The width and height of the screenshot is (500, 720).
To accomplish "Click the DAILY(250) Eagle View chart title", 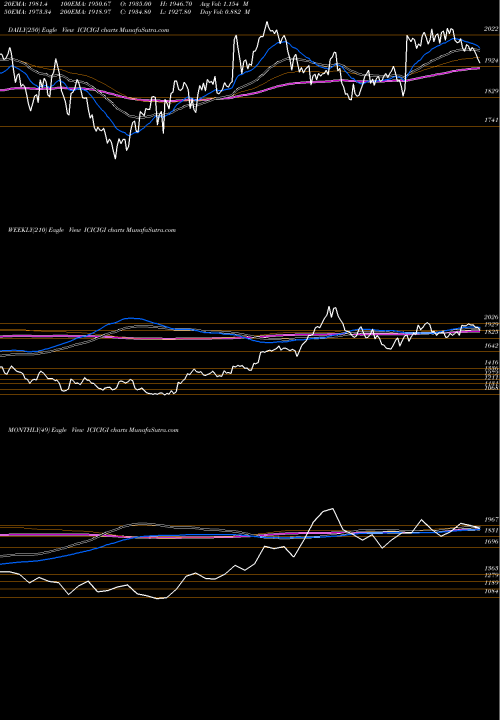I will 89,30.
